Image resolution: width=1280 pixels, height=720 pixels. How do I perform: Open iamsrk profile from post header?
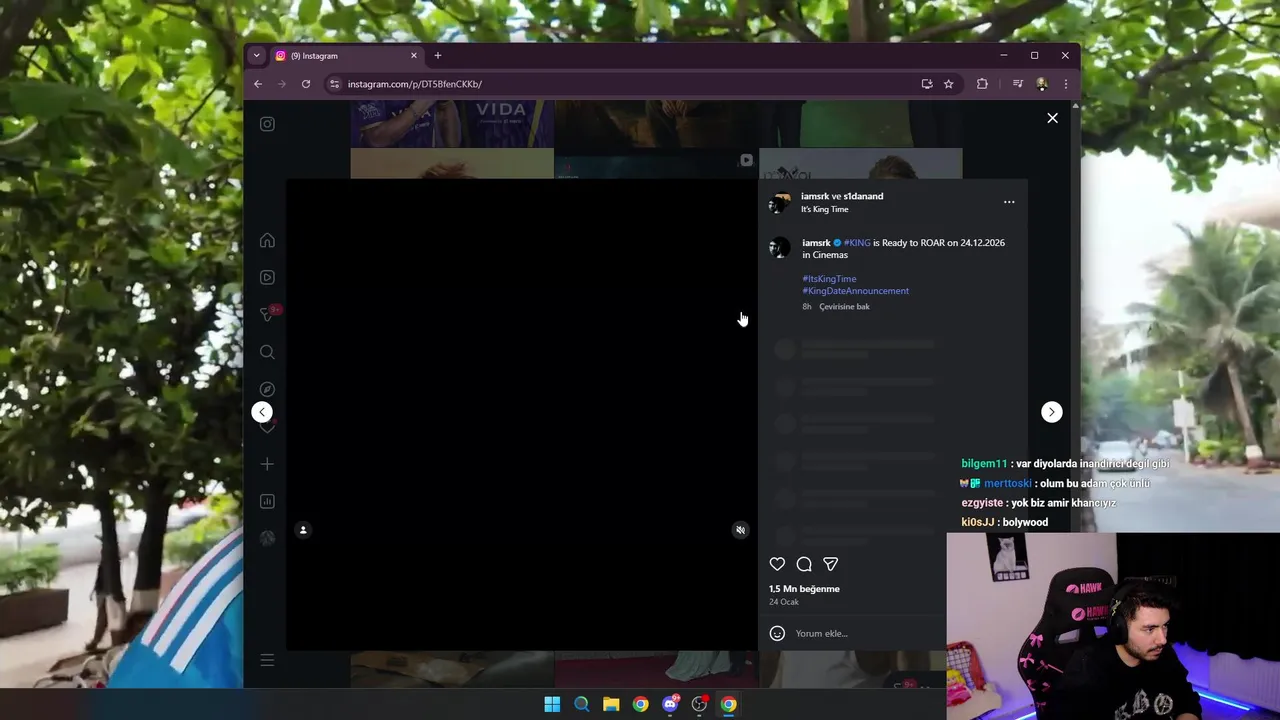point(815,196)
